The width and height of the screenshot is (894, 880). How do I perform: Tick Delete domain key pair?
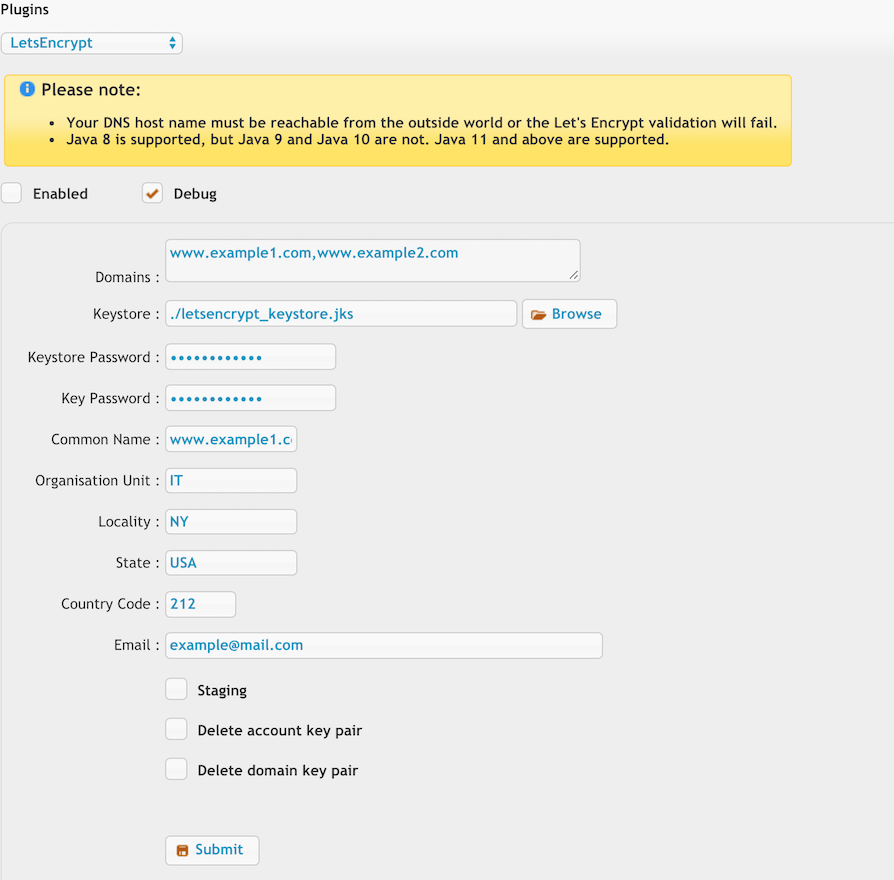click(176, 769)
